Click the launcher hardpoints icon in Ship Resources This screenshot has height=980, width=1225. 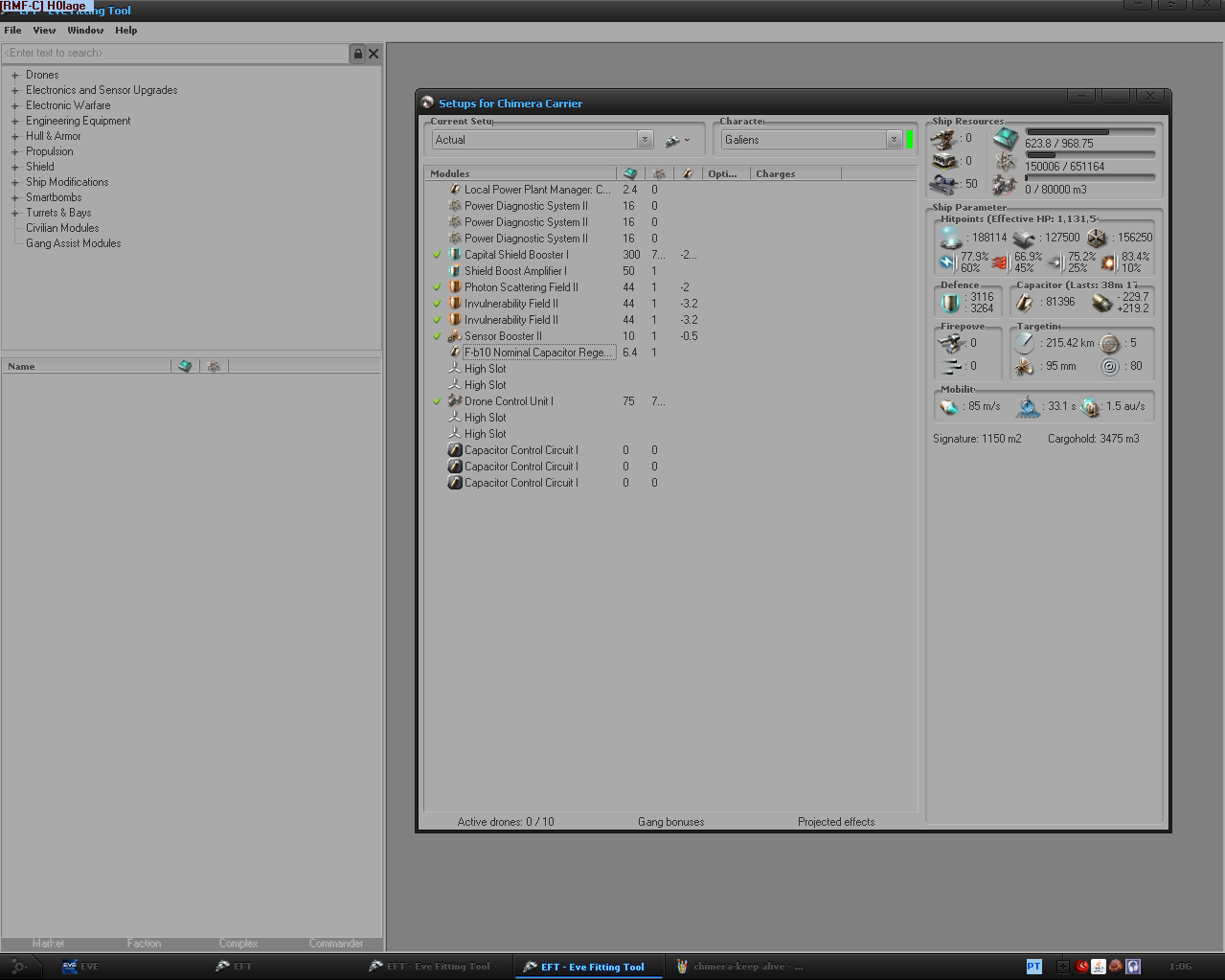[x=943, y=162]
